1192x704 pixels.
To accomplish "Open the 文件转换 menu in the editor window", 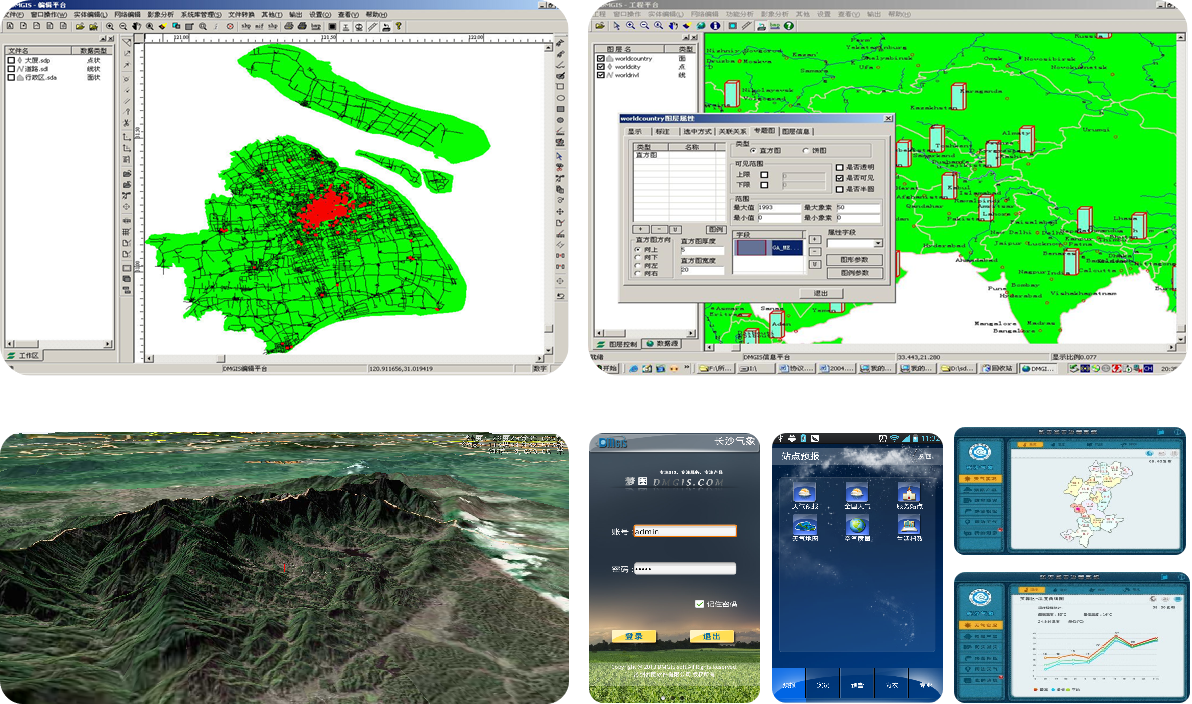I will [241, 15].
